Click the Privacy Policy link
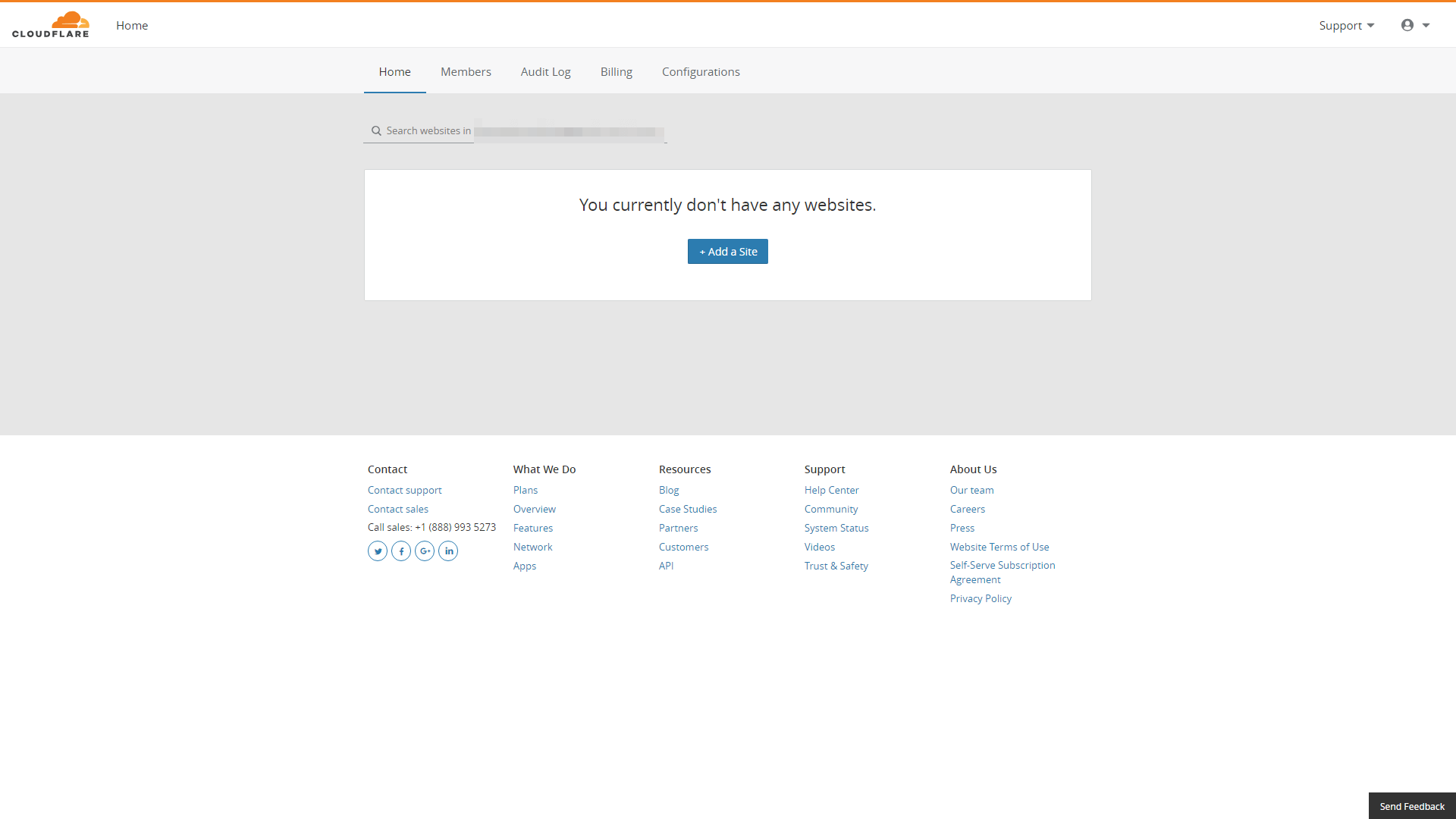Image resolution: width=1456 pixels, height=819 pixels. click(x=980, y=598)
